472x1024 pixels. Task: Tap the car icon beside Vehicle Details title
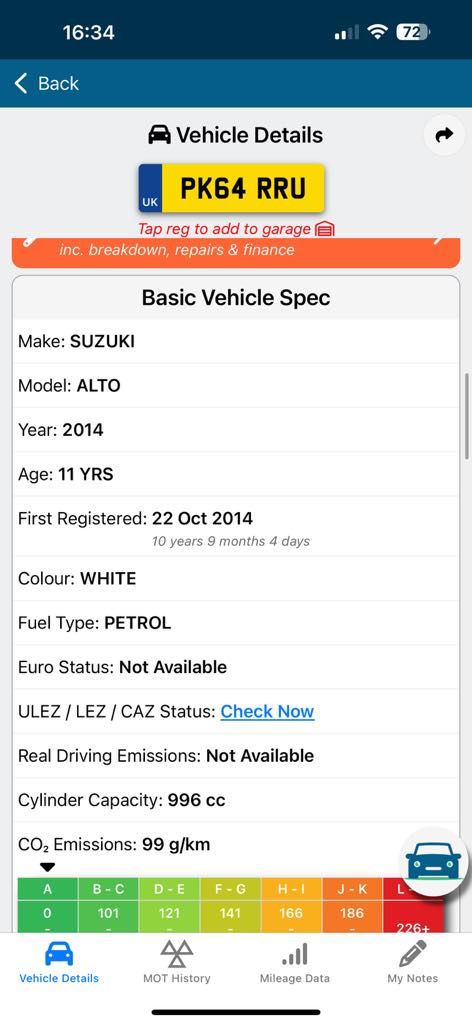coord(159,135)
